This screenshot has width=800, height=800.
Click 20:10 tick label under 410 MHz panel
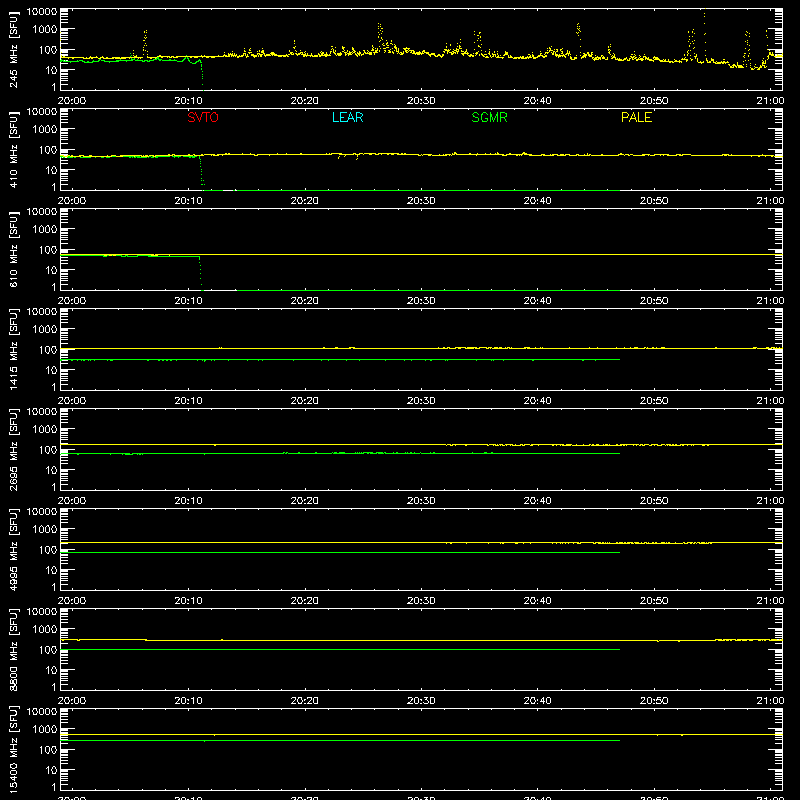tap(188, 201)
